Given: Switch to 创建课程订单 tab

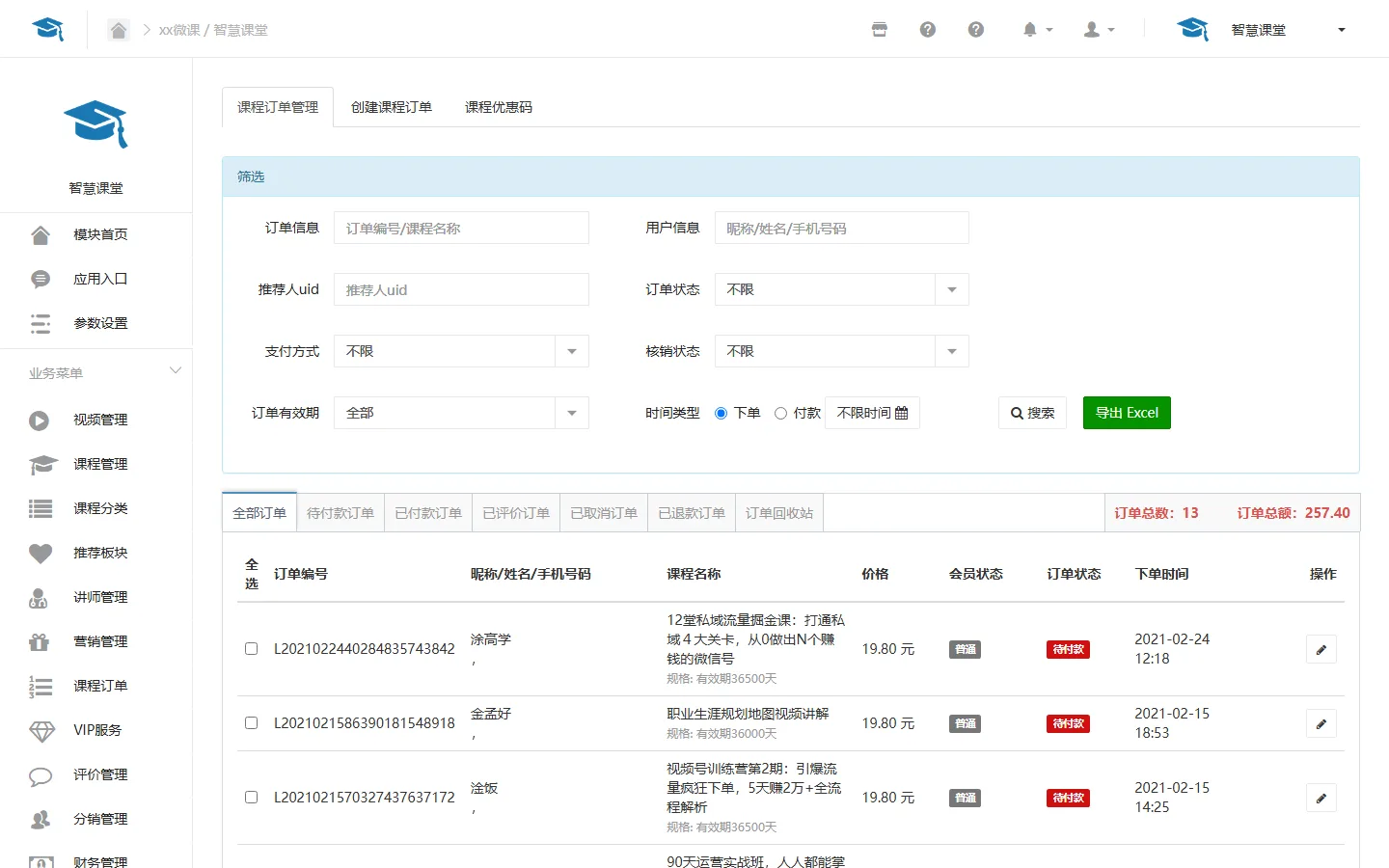Looking at the screenshot, I should pyautogui.click(x=392, y=107).
